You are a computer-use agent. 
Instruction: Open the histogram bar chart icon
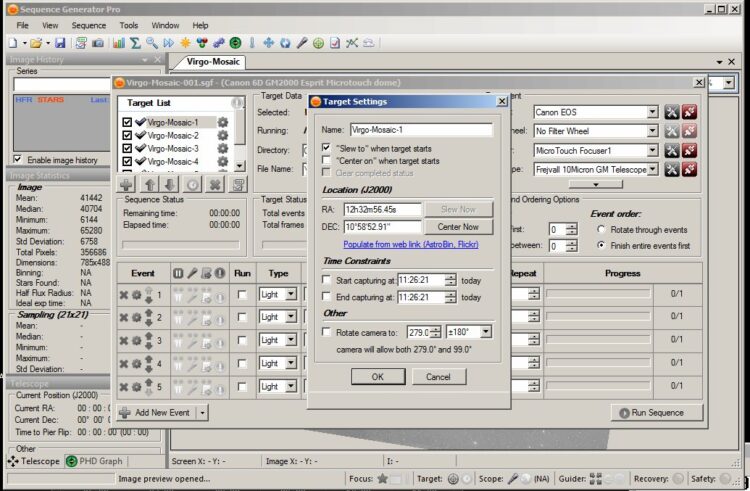[119, 43]
